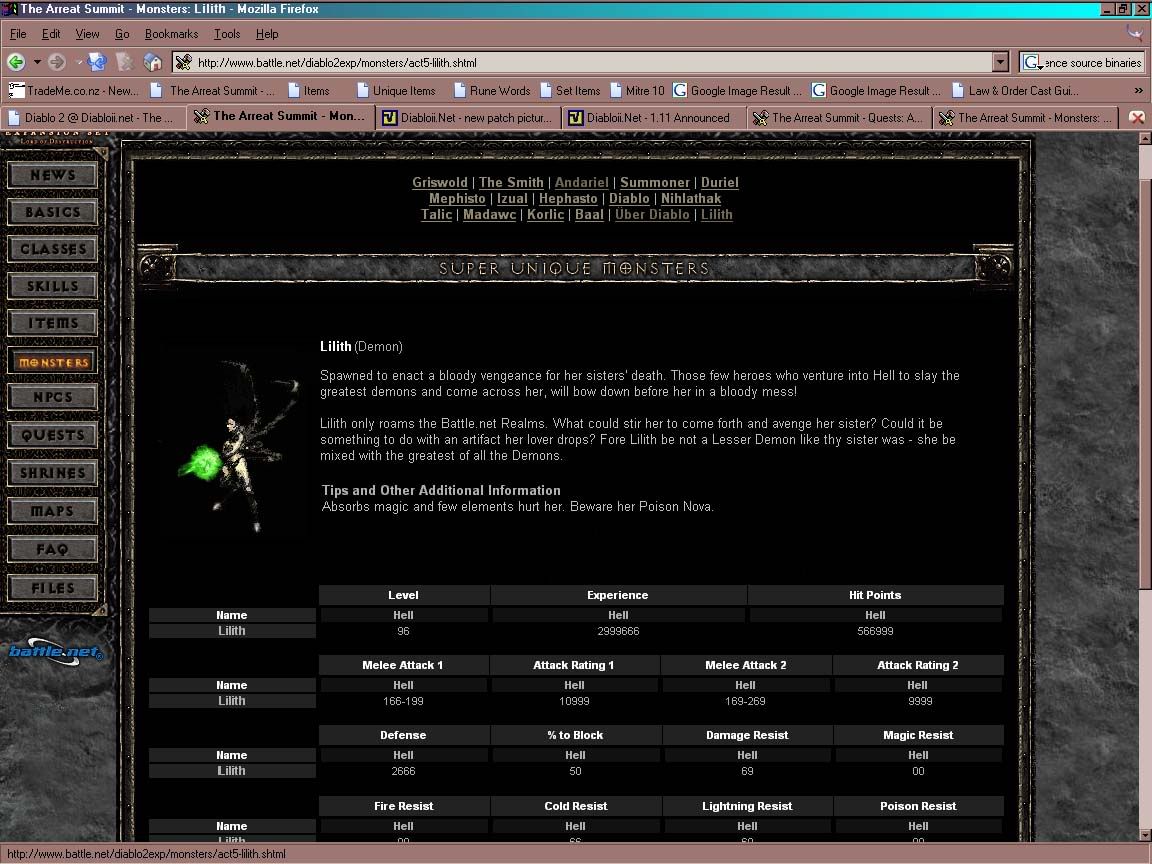Click the QUESTS sidebar button

[x=52, y=435]
